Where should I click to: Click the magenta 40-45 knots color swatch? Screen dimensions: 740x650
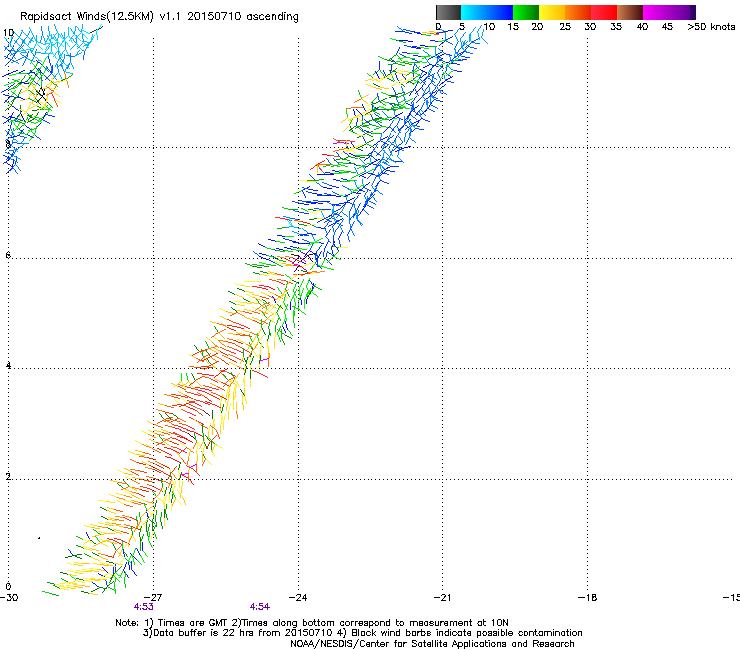tap(656, 12)
